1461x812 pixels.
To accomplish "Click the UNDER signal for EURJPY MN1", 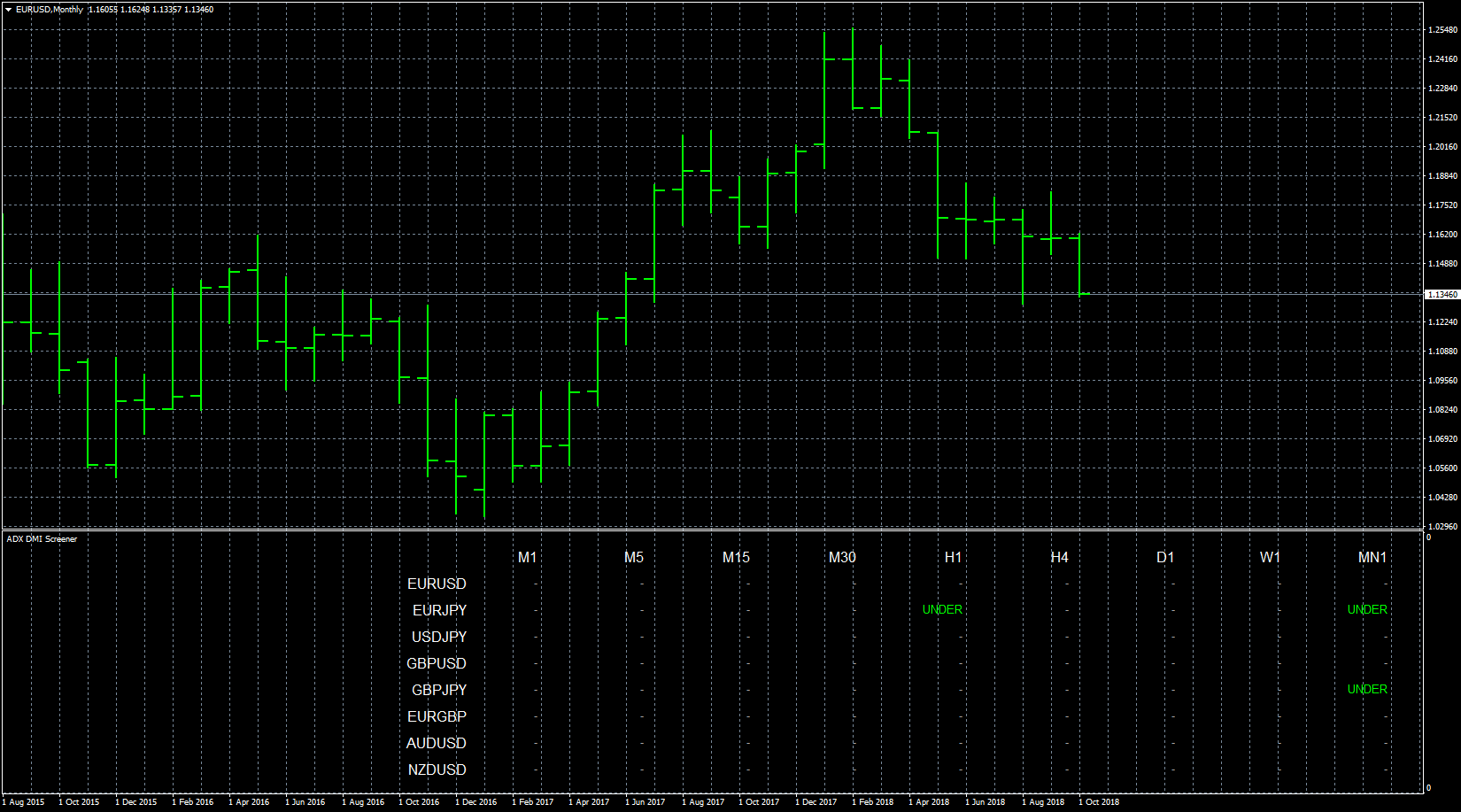I will [1367, 609].
